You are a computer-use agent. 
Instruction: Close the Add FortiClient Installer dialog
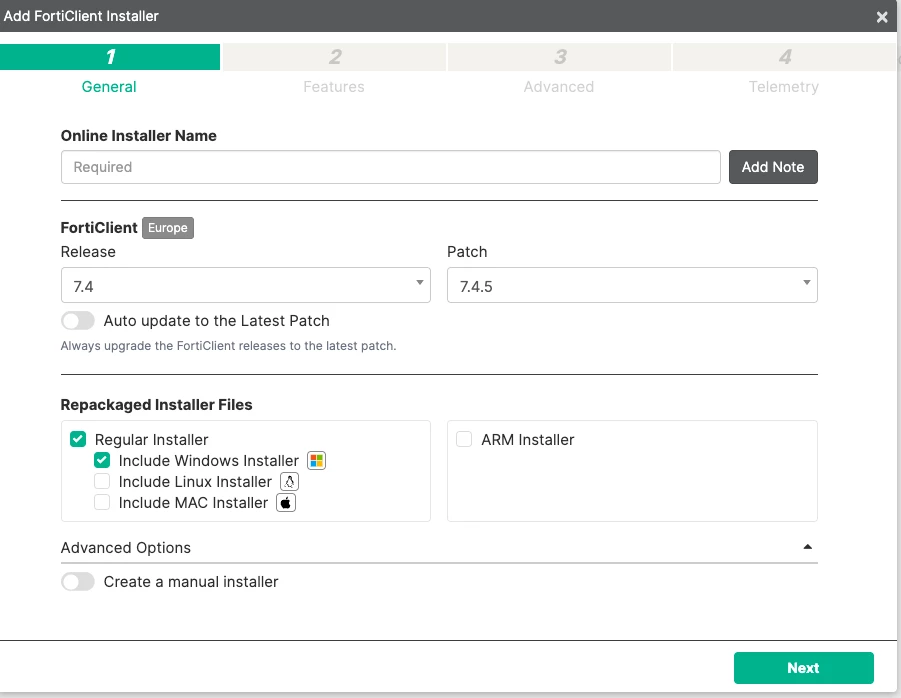(x=882, y=17)
